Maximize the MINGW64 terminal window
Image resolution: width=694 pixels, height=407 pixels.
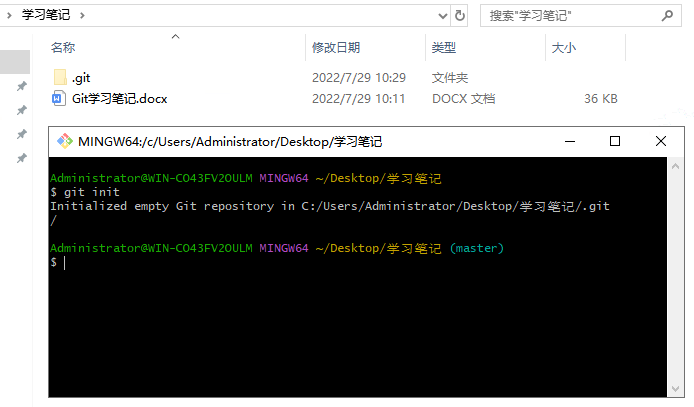615,141
